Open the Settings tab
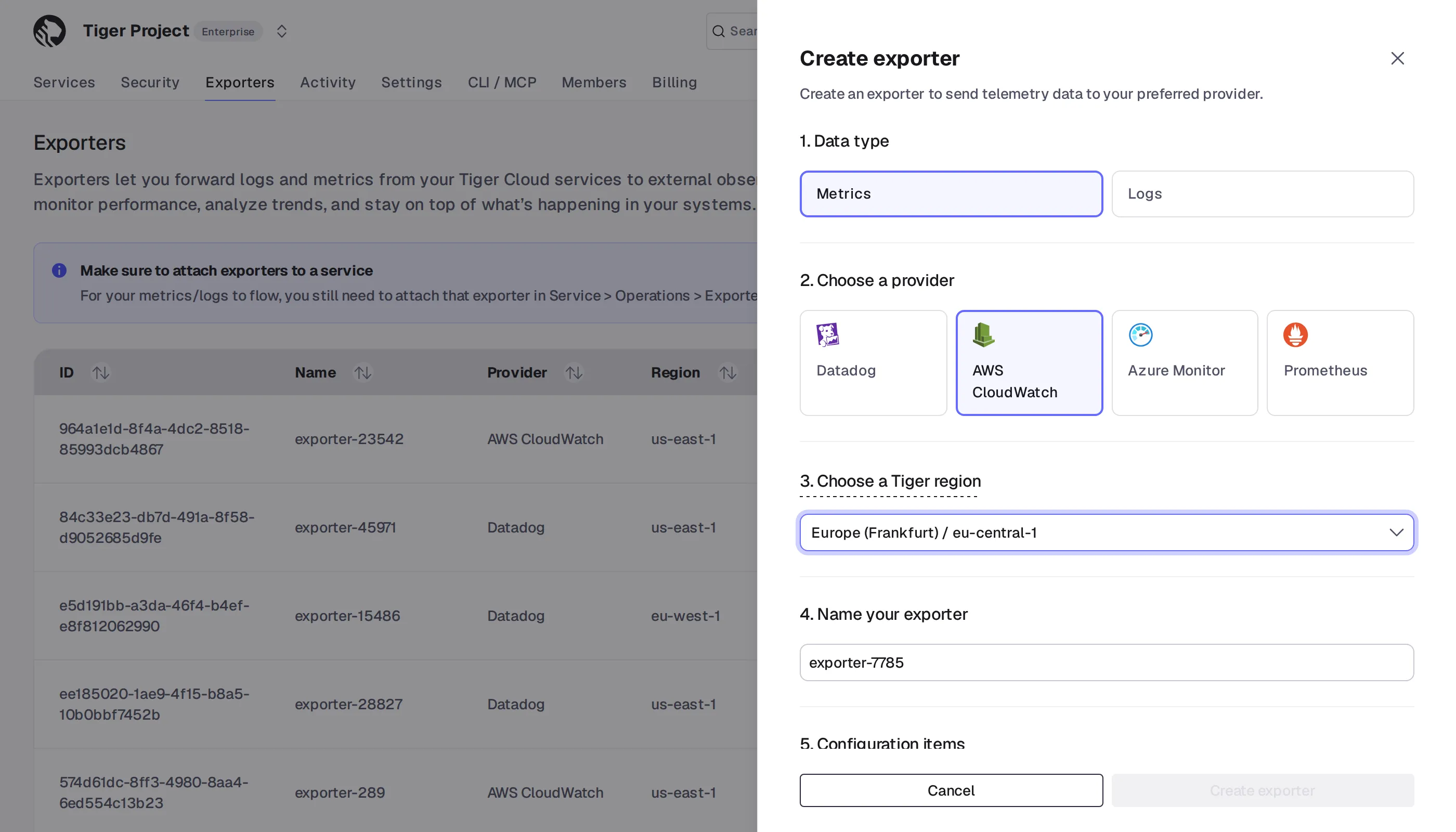The width and height of the screenshot is (1456, 832). (x=411, y=82)
